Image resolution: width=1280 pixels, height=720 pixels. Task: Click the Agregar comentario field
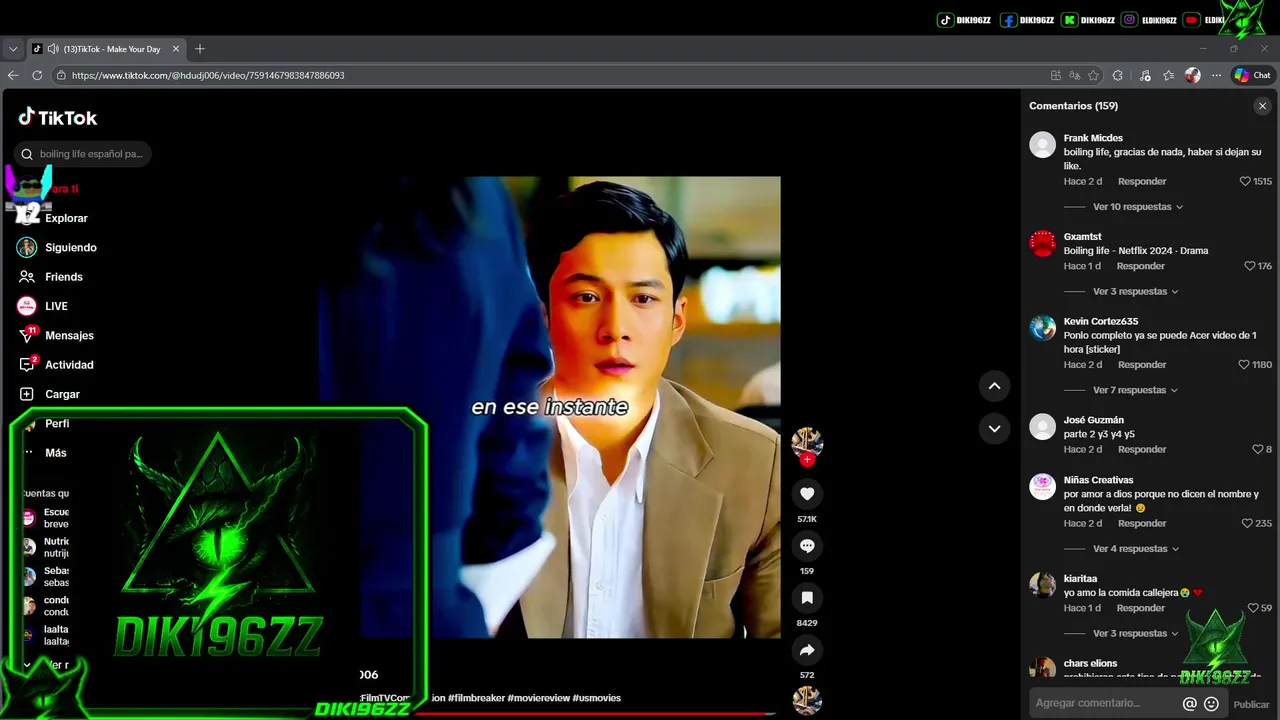tap(1104, 703)
